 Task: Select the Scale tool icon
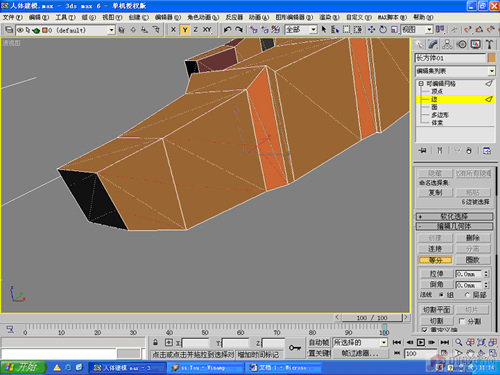[x=394, y=30]
